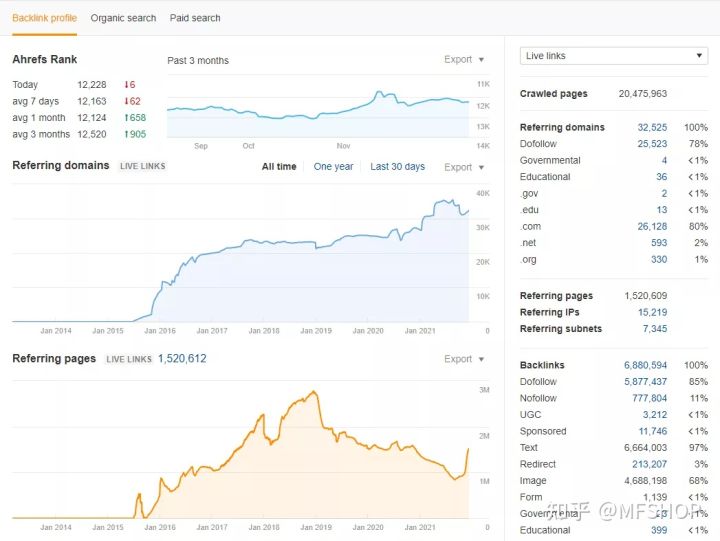Open the Paid search tab
This screenshot has height=541, width=720.
pos(195,18)
